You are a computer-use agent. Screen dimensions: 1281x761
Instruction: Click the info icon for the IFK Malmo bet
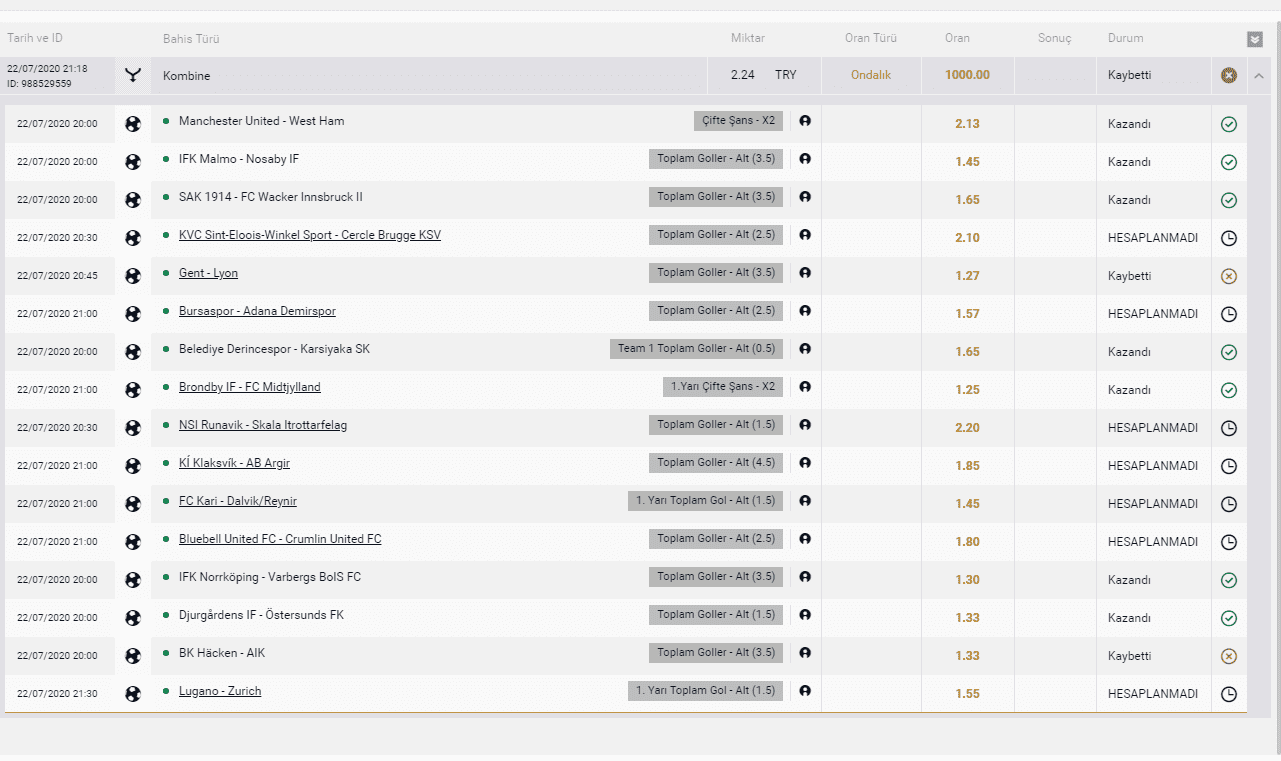[805, 159]
